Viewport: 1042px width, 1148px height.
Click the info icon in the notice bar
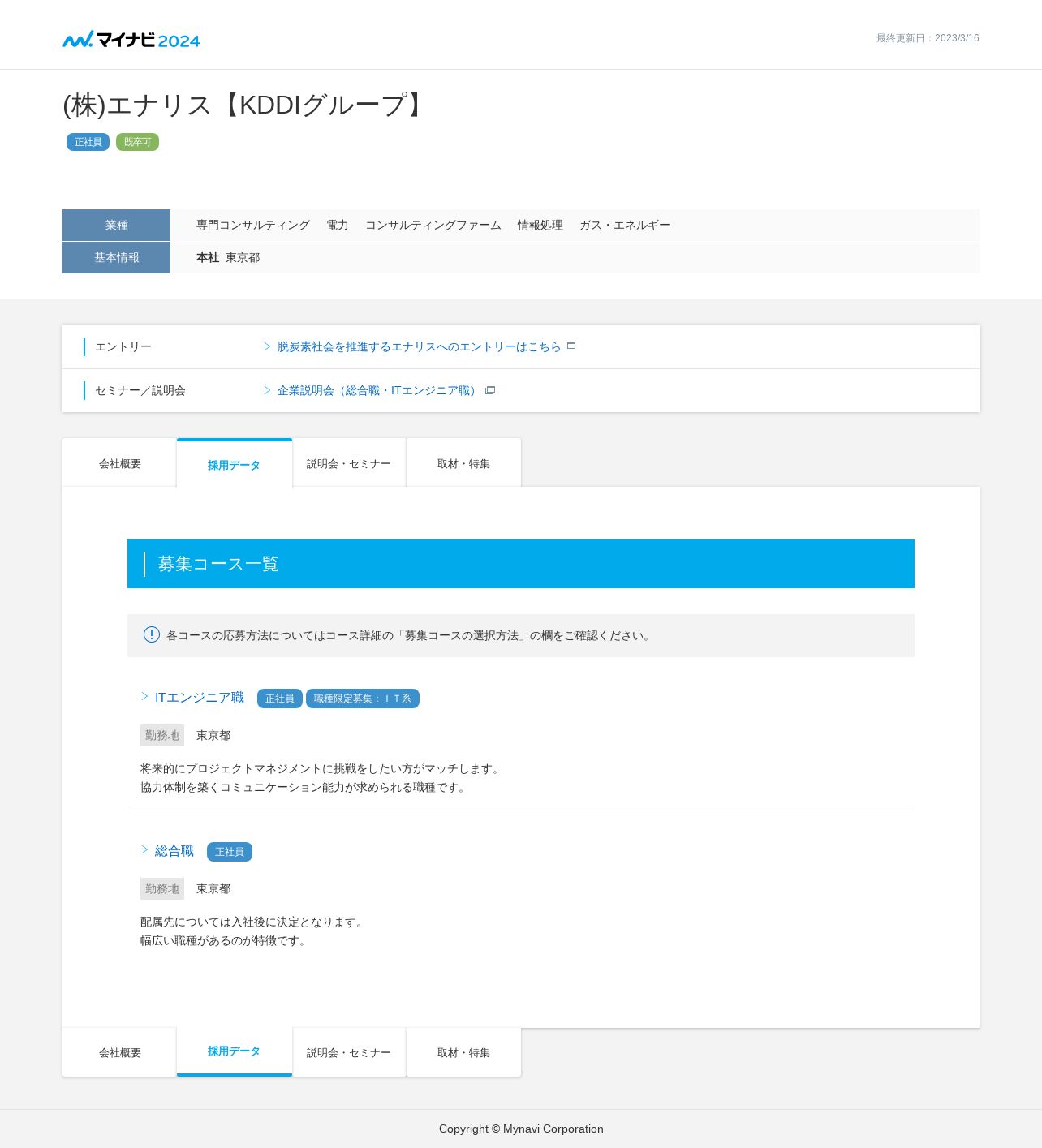pos(152,634)
